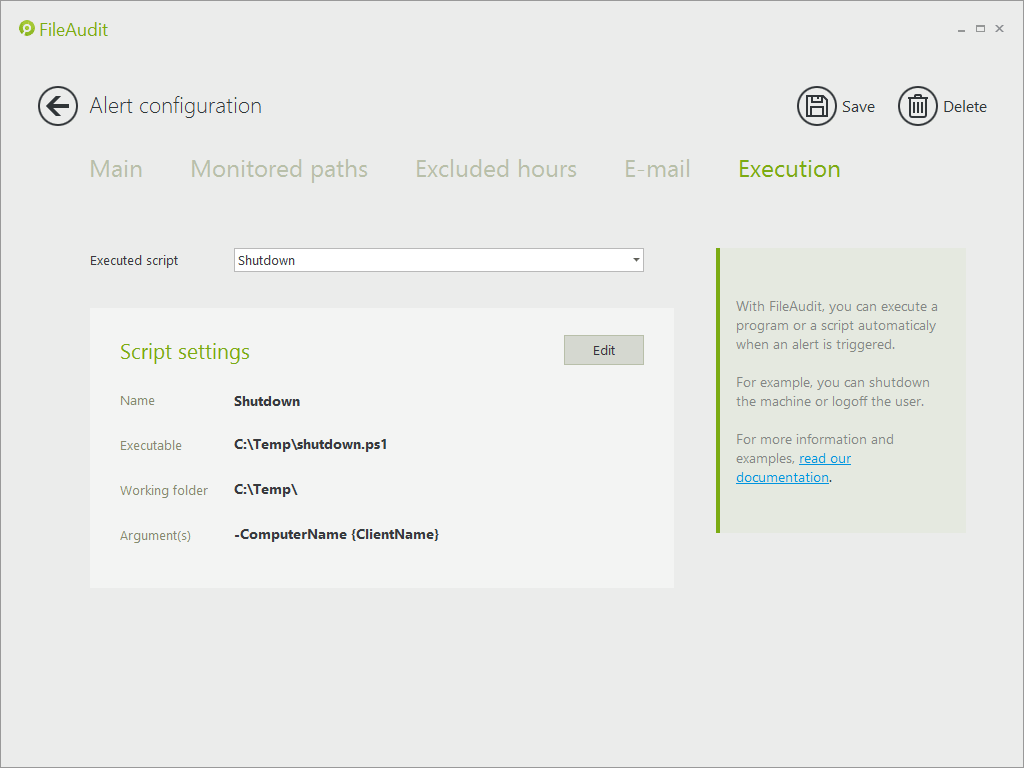Click the FileAudit logo icon

(27, 29)
